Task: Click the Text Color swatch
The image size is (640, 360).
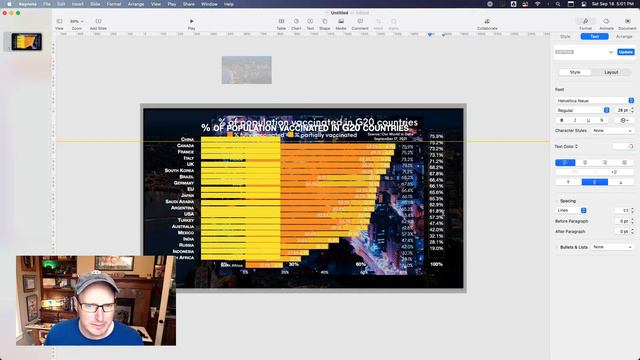Action: point(620,146)
